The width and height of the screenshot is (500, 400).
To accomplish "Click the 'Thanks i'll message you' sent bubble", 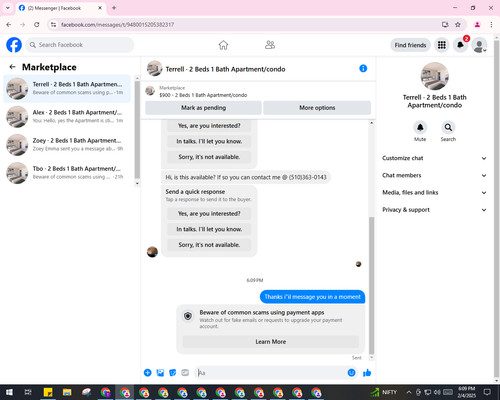I will pyautogui.click(x=312, y=297).
